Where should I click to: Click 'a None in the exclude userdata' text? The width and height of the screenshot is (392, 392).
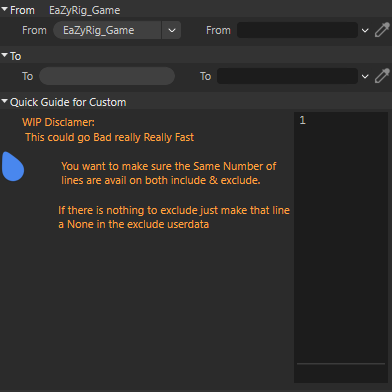pyautogui.click(x=134, y=224)
